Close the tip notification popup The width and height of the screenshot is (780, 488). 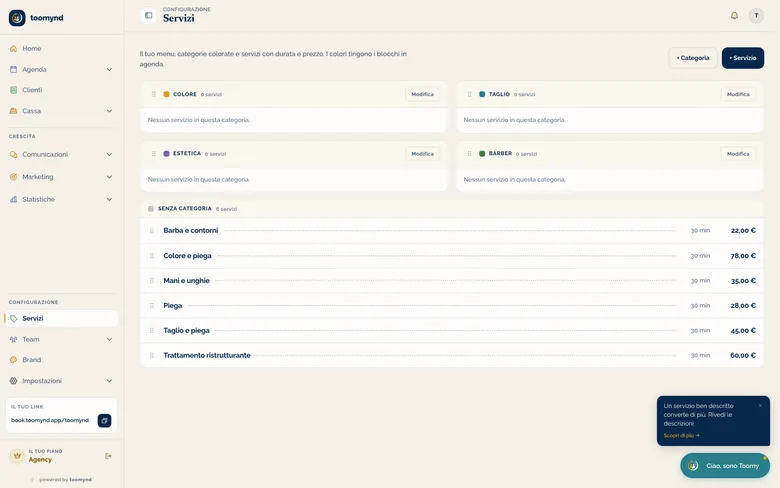[760, 405]
